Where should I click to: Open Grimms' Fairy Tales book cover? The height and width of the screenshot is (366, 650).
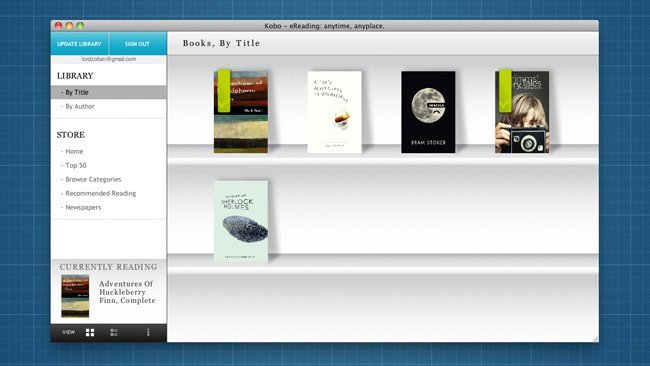click(522, 112)
